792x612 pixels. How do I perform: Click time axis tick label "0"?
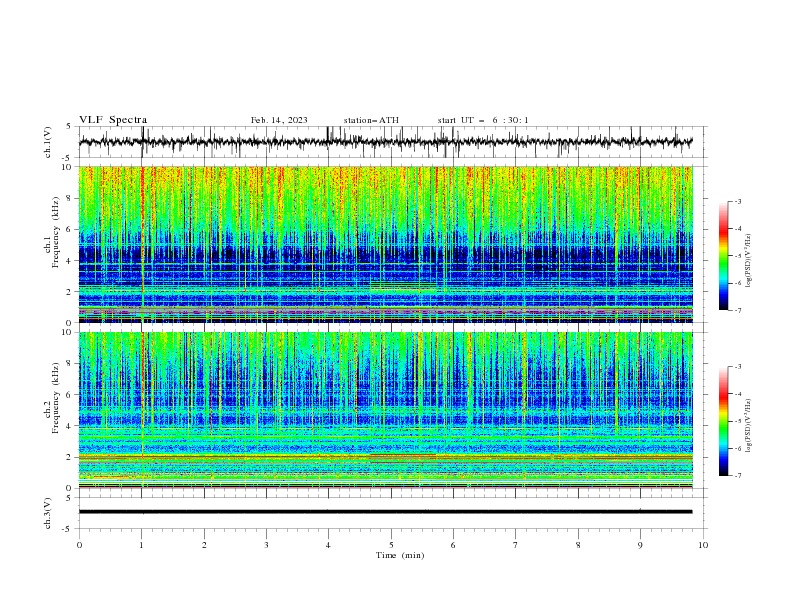click(79, 545)
